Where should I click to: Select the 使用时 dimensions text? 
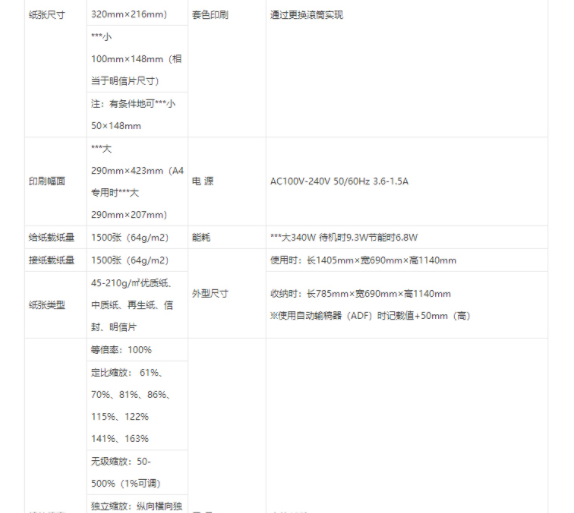[363, 260]
